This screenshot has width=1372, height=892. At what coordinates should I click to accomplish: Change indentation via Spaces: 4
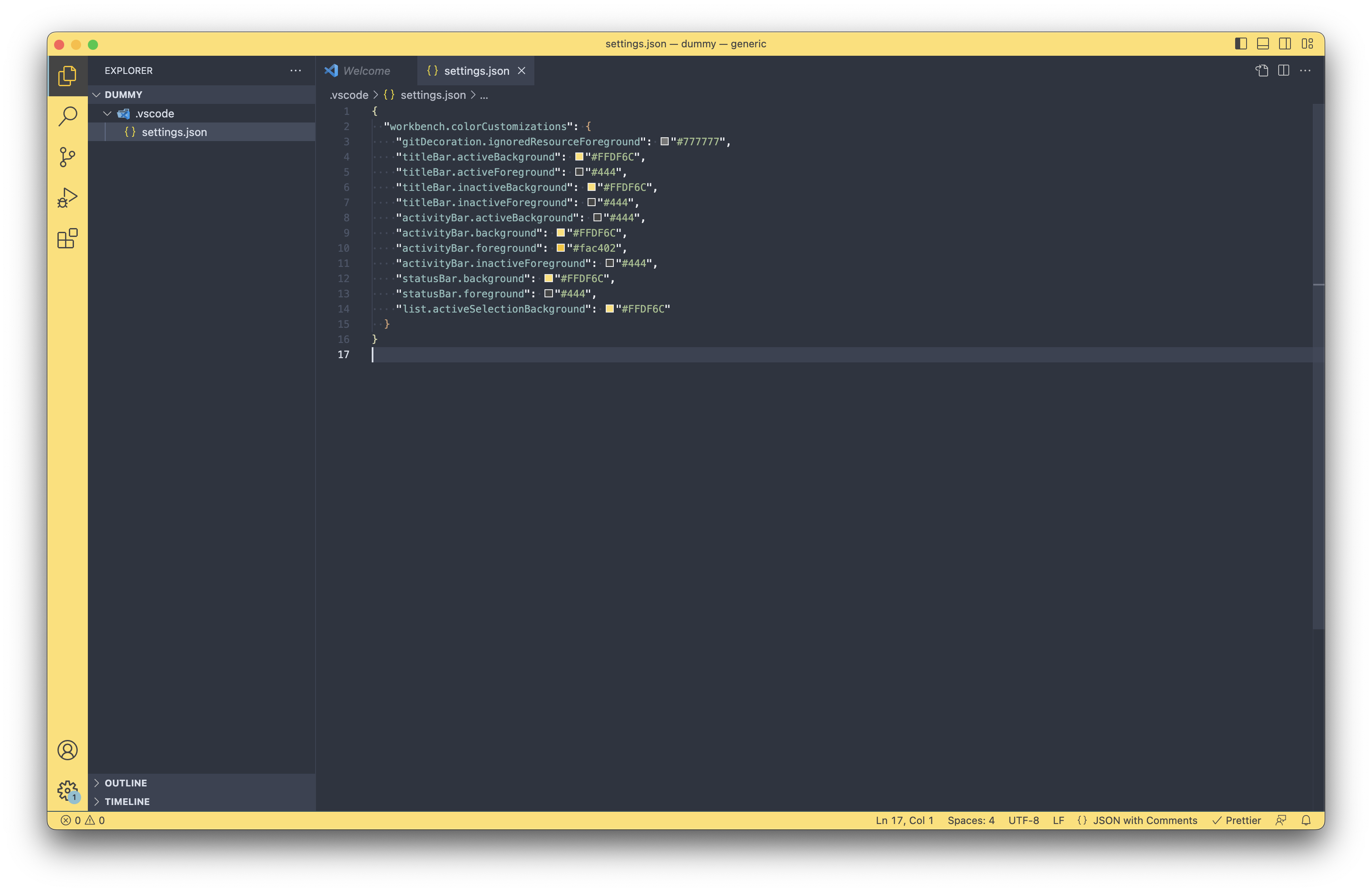tap(971, 820)
